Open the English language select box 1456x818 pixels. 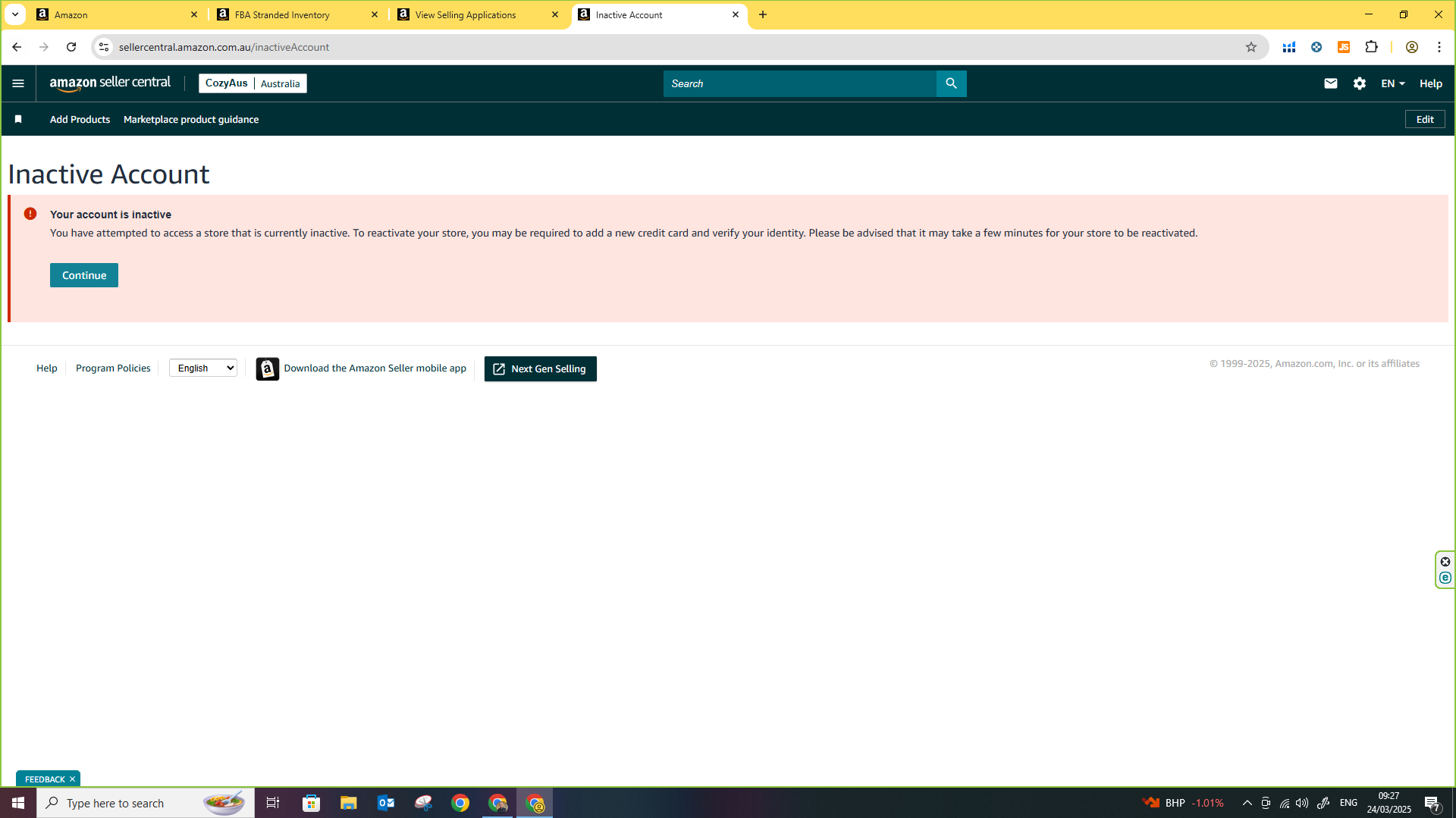point(203,368)
